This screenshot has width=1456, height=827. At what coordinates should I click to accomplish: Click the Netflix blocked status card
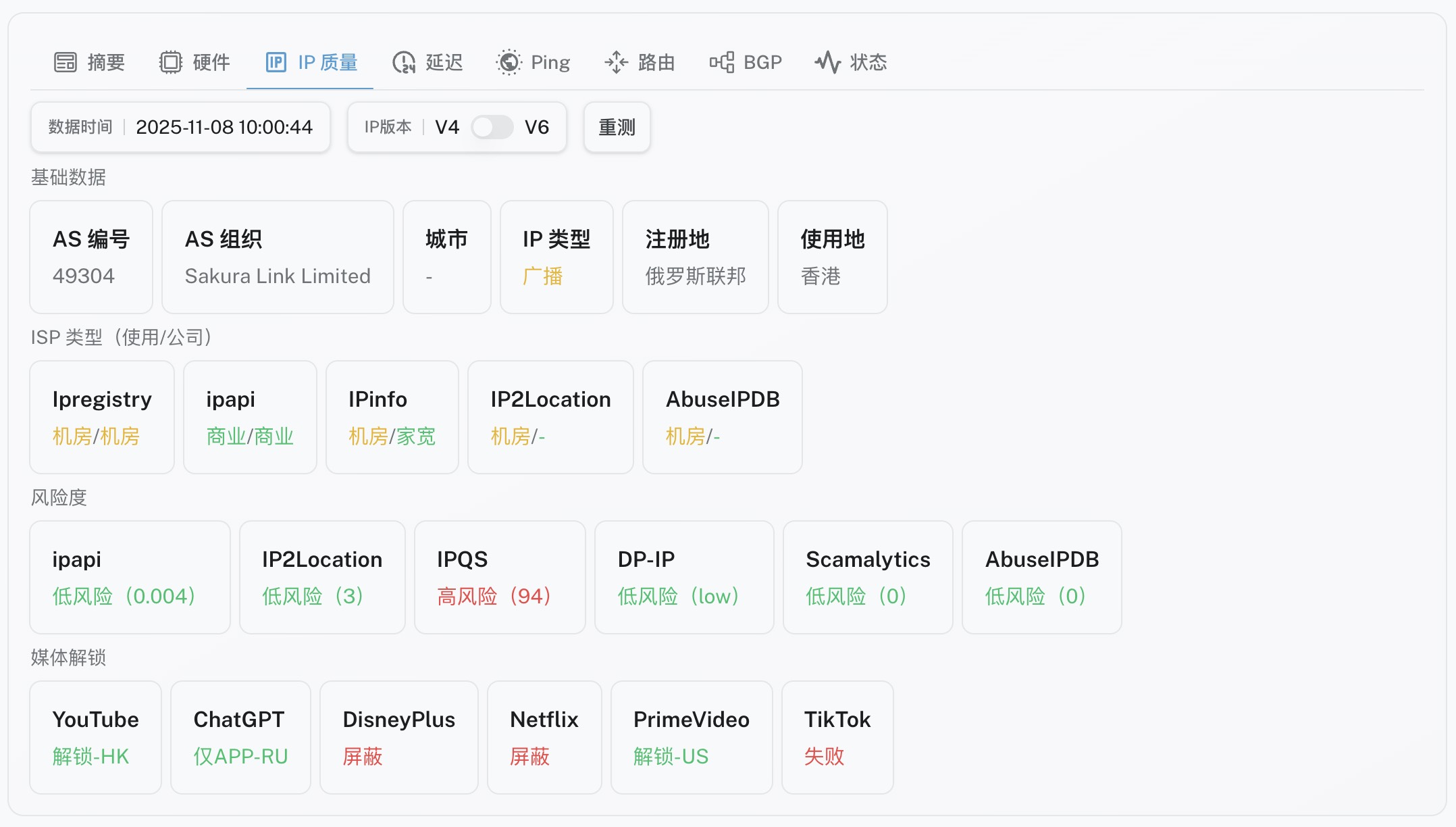pos(544,737)
